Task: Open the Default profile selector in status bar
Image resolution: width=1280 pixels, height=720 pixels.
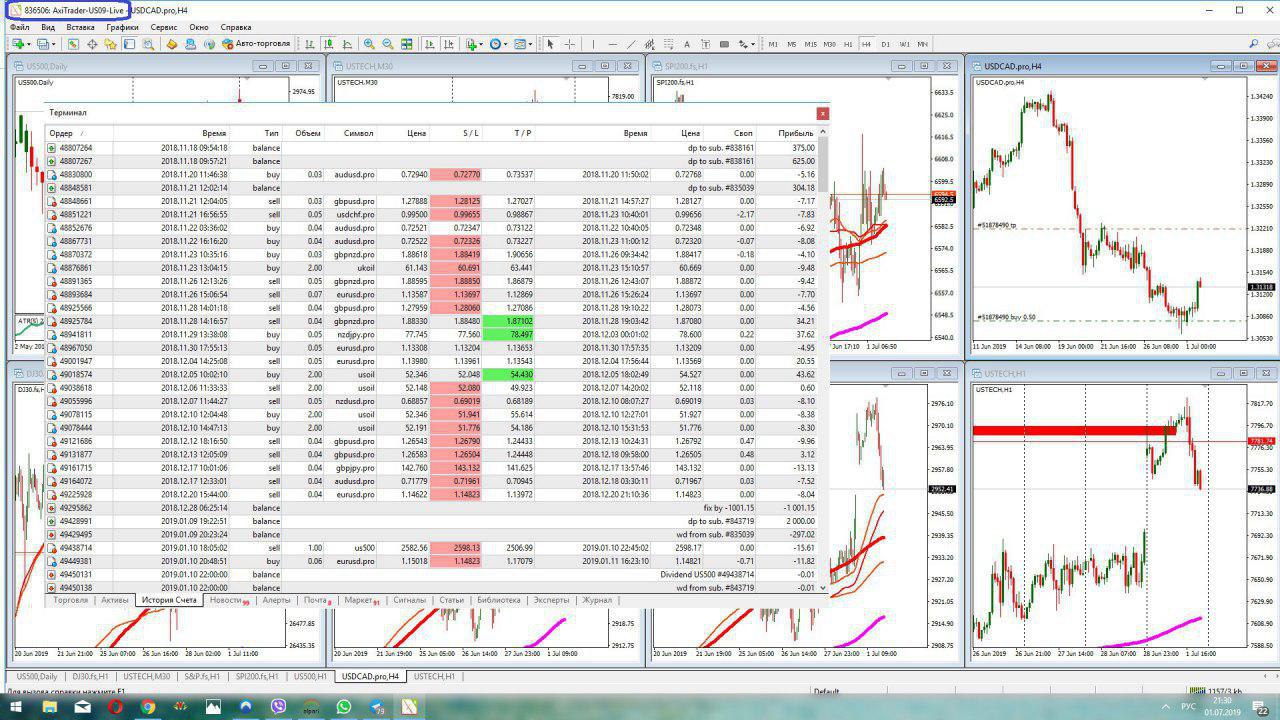Action: coord(826,691)
